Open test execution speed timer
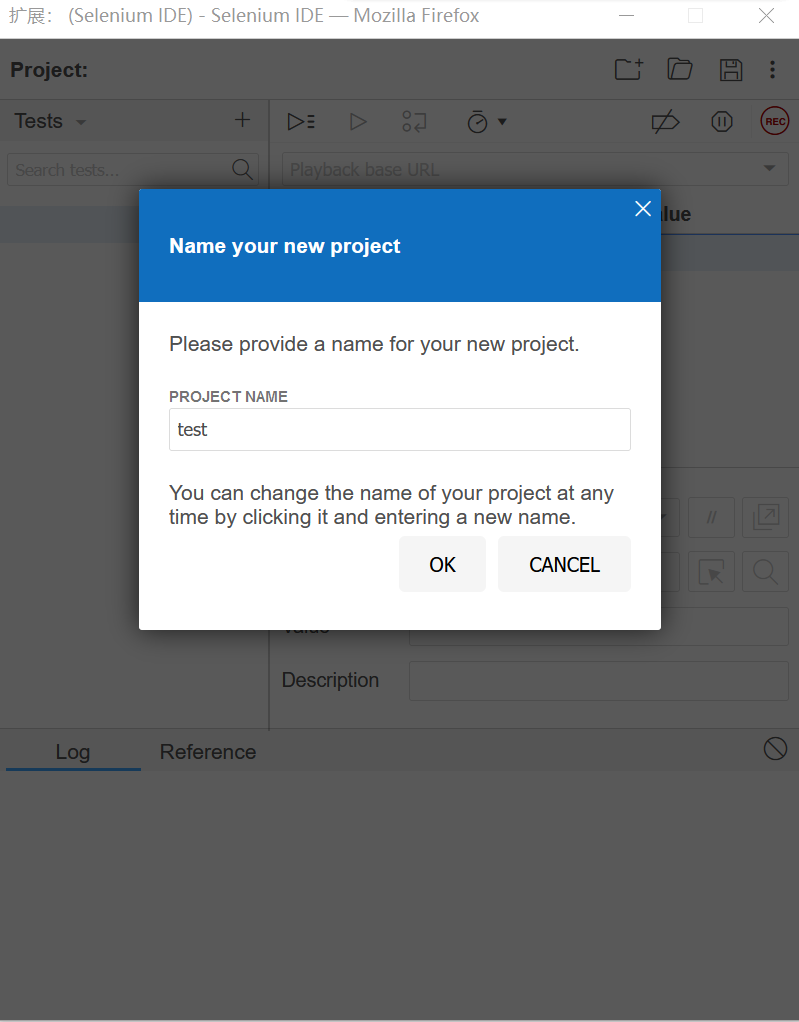The width and height of the screenshot is (799, 1022). 478,121
